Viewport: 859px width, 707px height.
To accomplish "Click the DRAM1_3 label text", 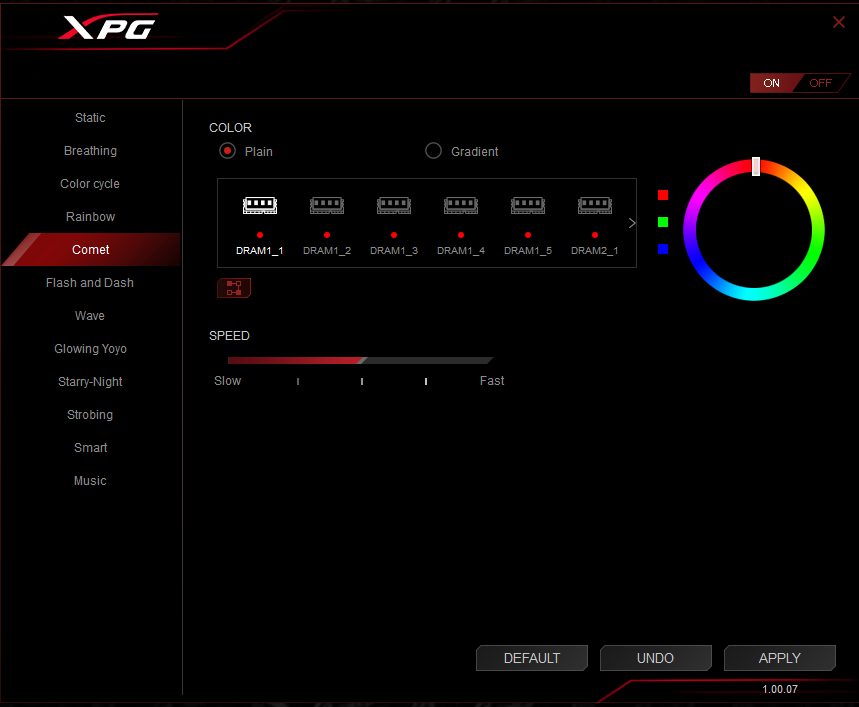I will (393, 250).
